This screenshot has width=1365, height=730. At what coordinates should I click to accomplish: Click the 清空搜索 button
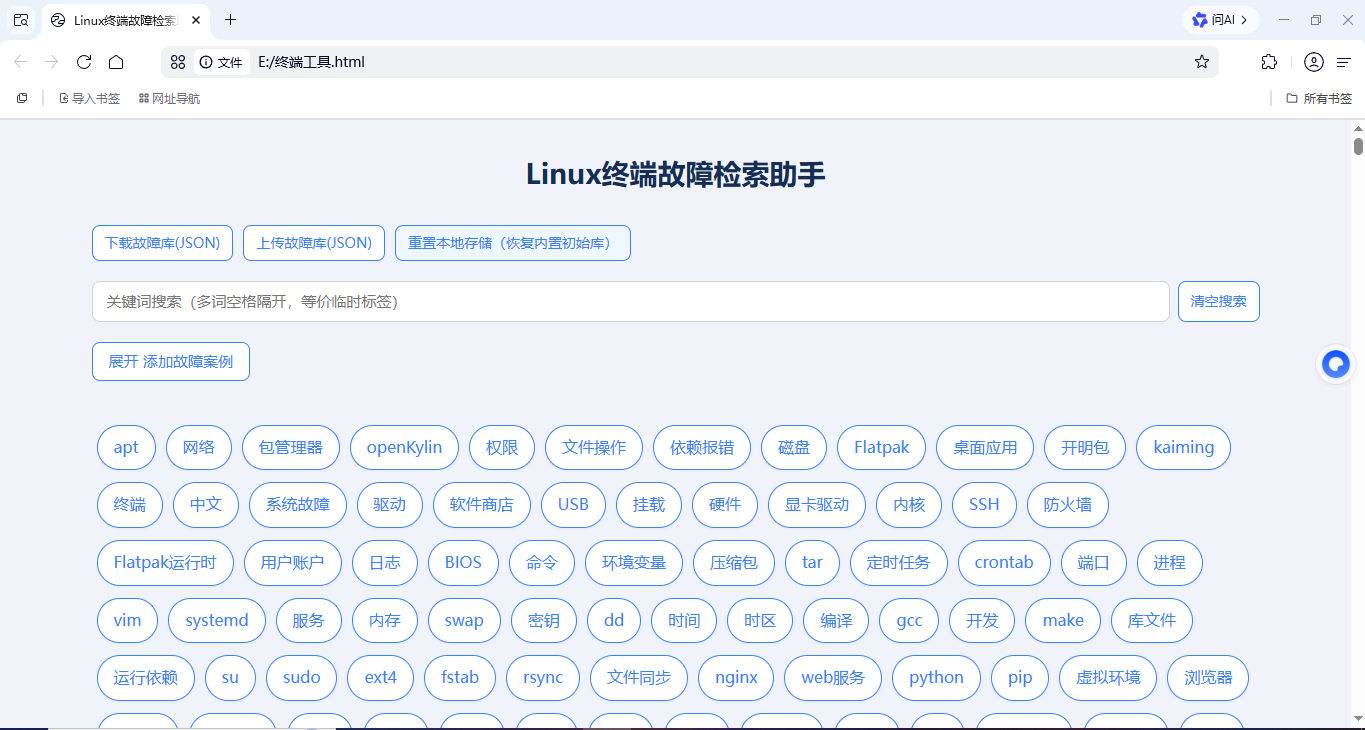tap(1219, 302)
